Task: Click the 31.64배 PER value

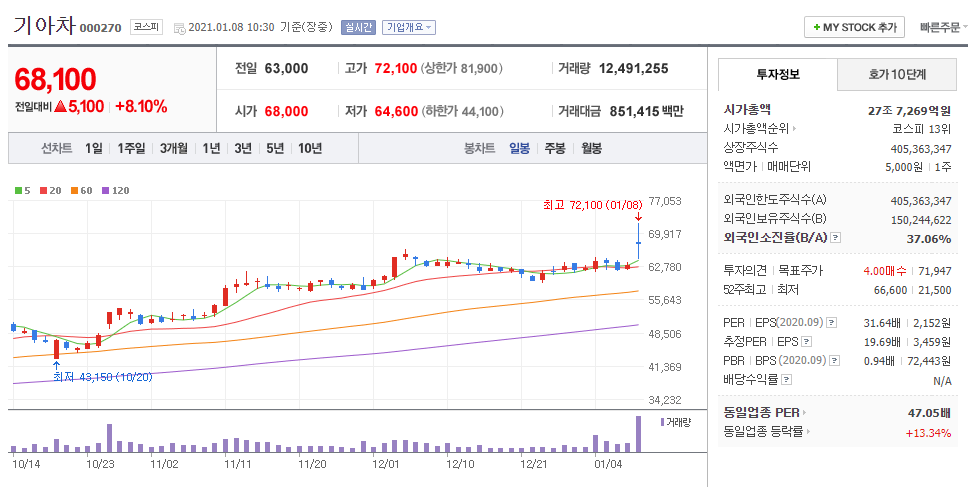Action: pos(881,323)
